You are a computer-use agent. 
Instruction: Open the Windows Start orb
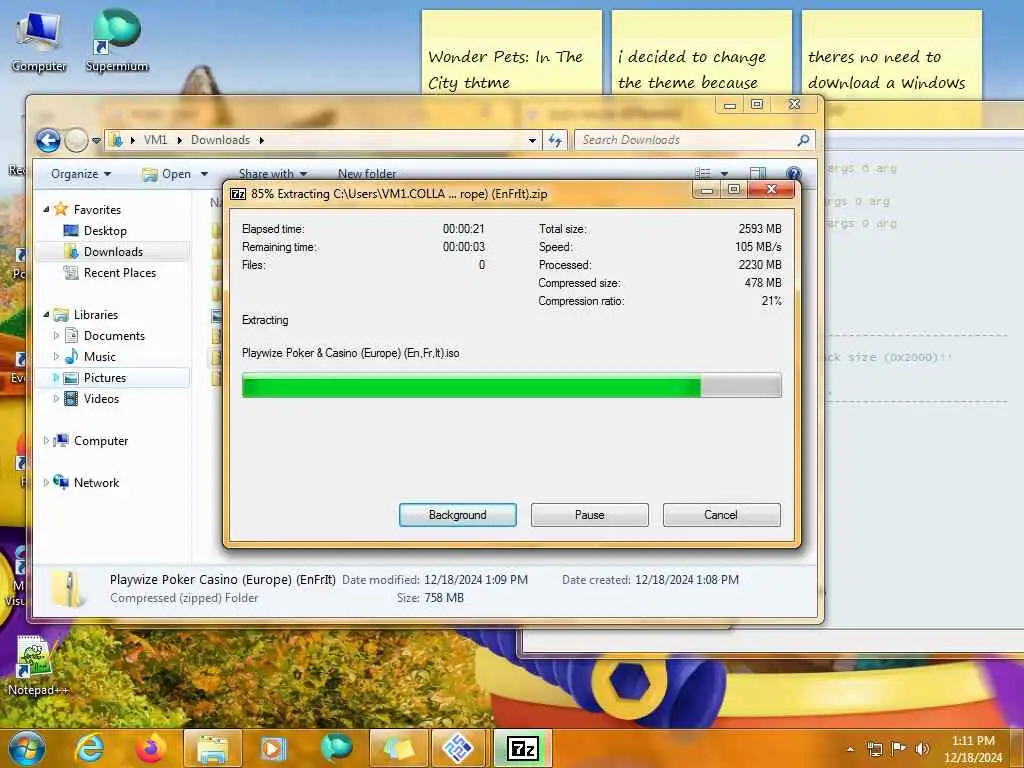pos(25,748)
